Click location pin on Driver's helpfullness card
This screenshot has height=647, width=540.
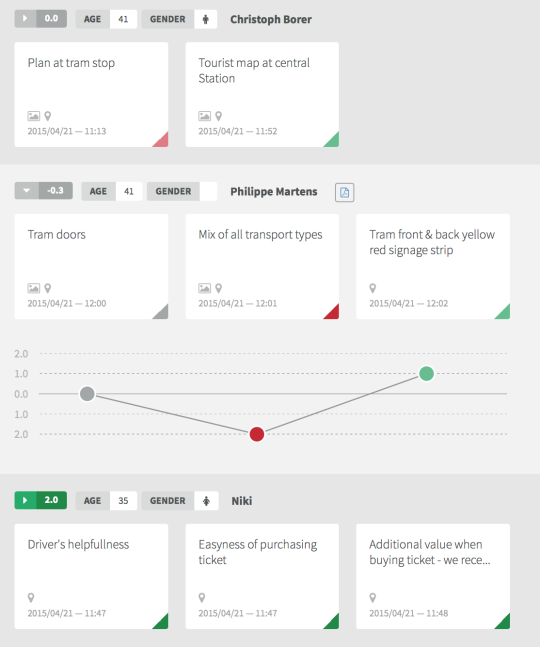pos(31,597)
